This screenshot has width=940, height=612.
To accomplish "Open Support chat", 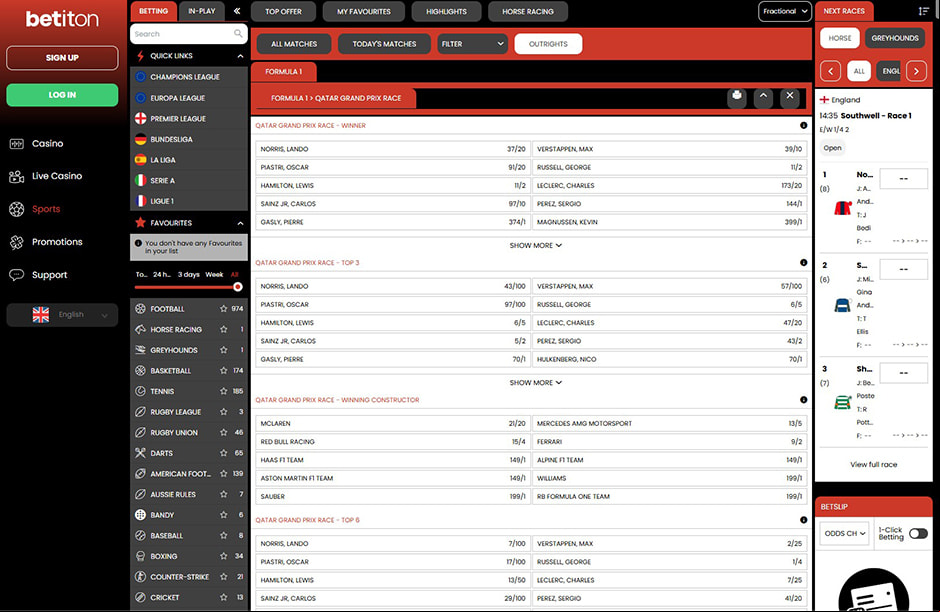I will point(49,275).
